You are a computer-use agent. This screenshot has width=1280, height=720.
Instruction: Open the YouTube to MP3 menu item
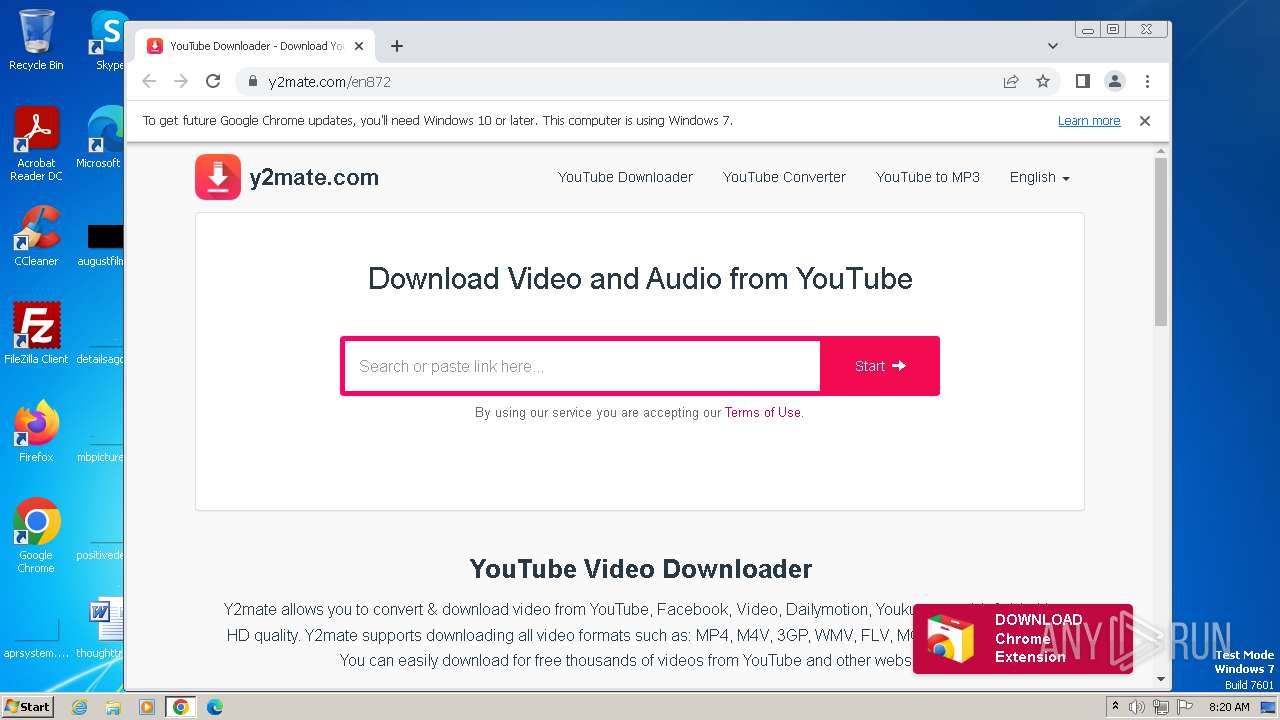pos(928,177)
